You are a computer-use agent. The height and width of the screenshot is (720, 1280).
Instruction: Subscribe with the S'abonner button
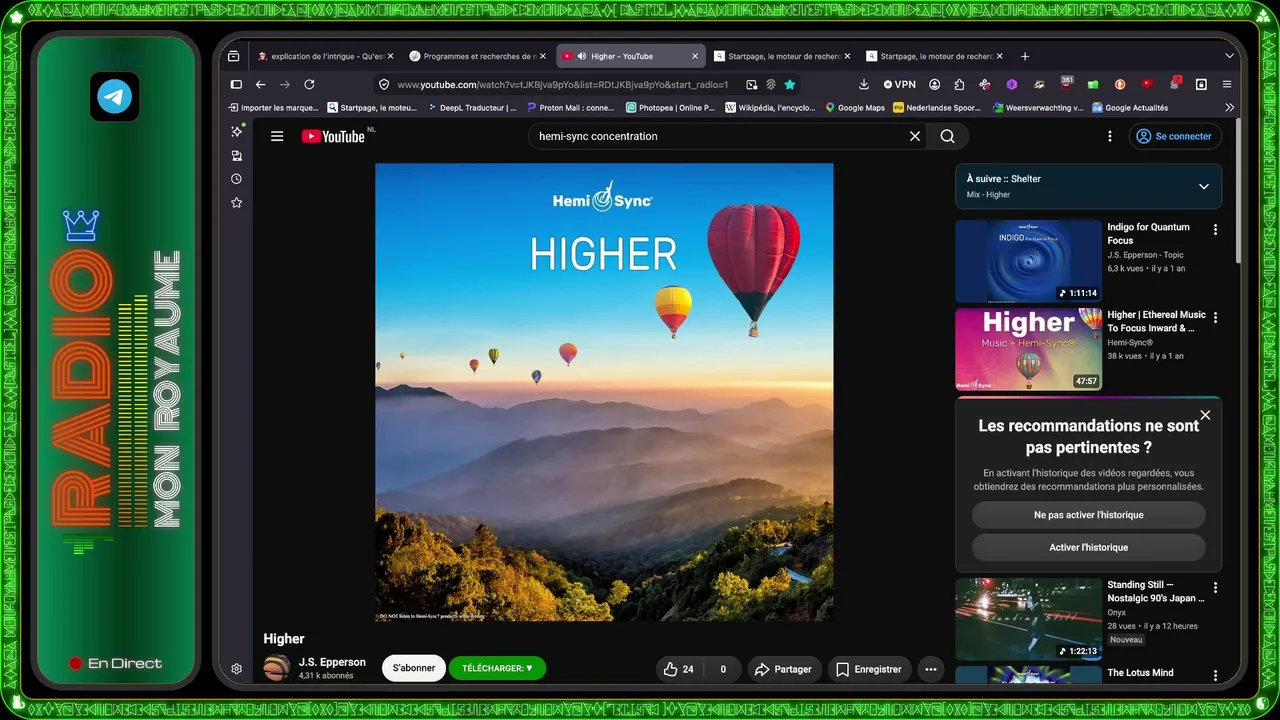pyautogui.click(x=414, y=668)
